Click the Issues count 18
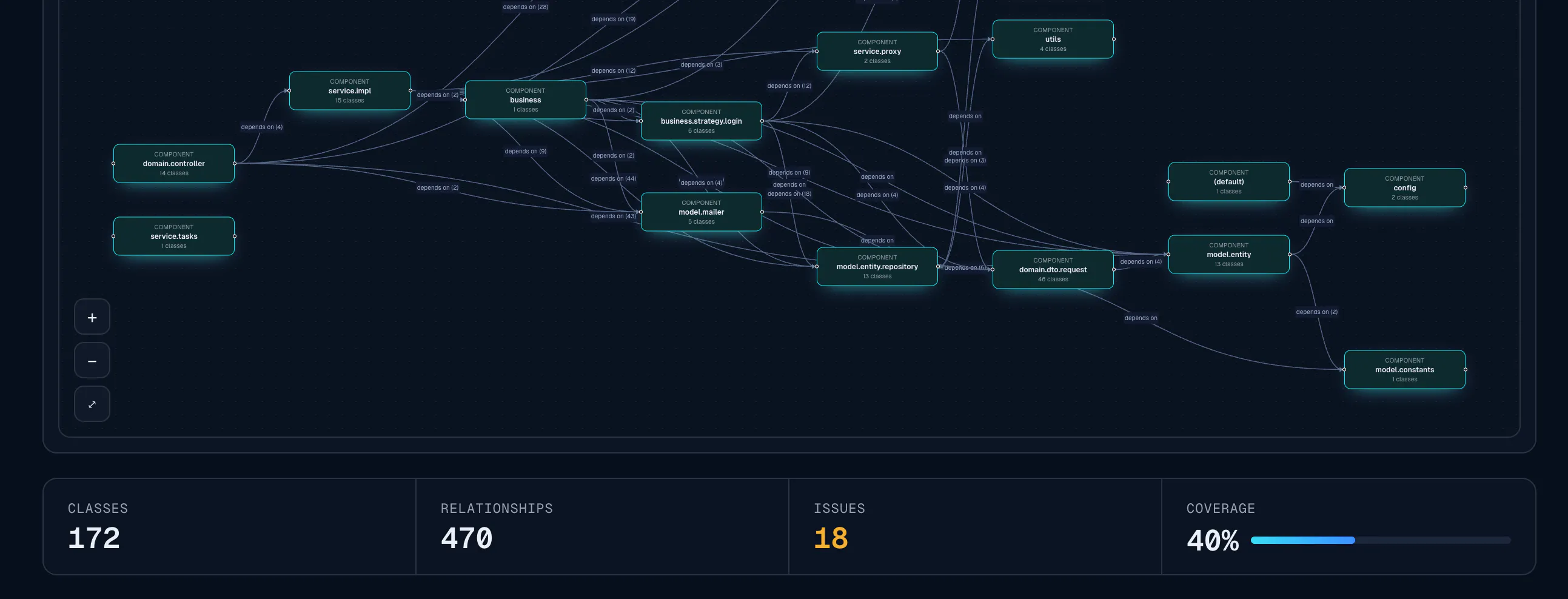Viewport: 1568px width, 599px height. pos(831,539)
